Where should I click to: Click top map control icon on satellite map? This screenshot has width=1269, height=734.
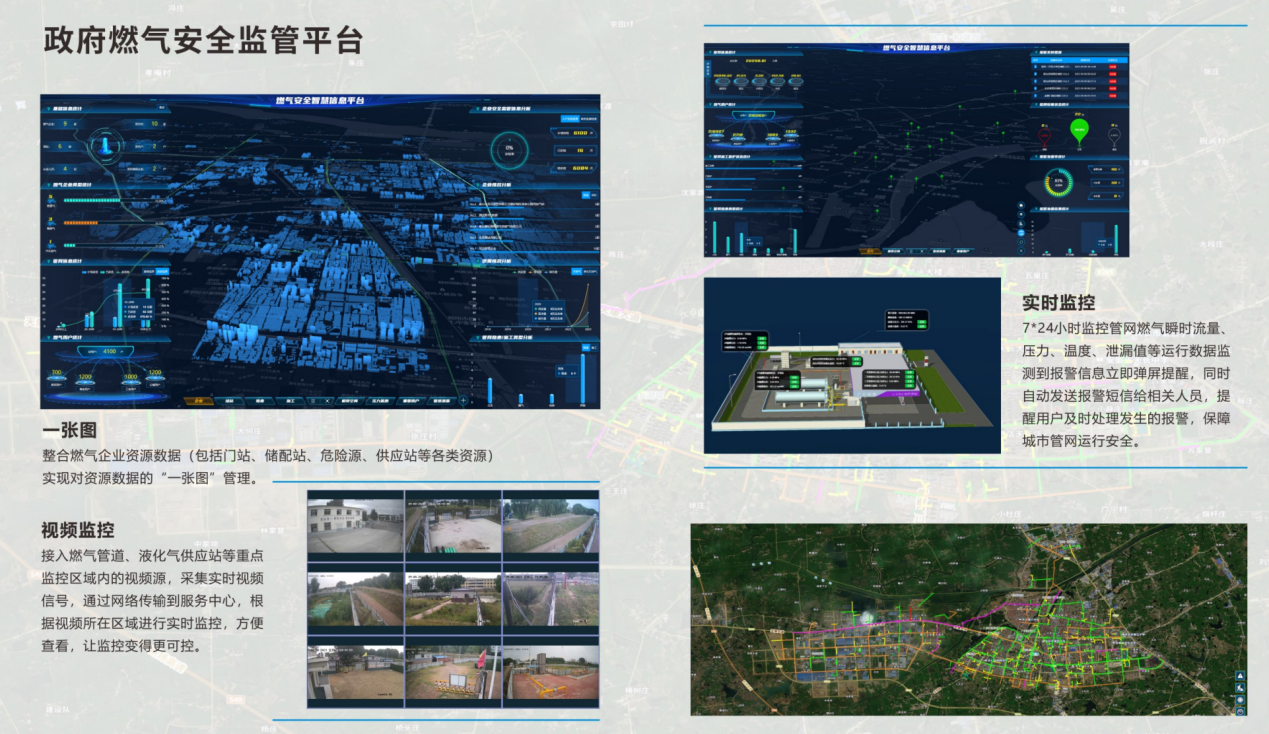(1240, 675)
